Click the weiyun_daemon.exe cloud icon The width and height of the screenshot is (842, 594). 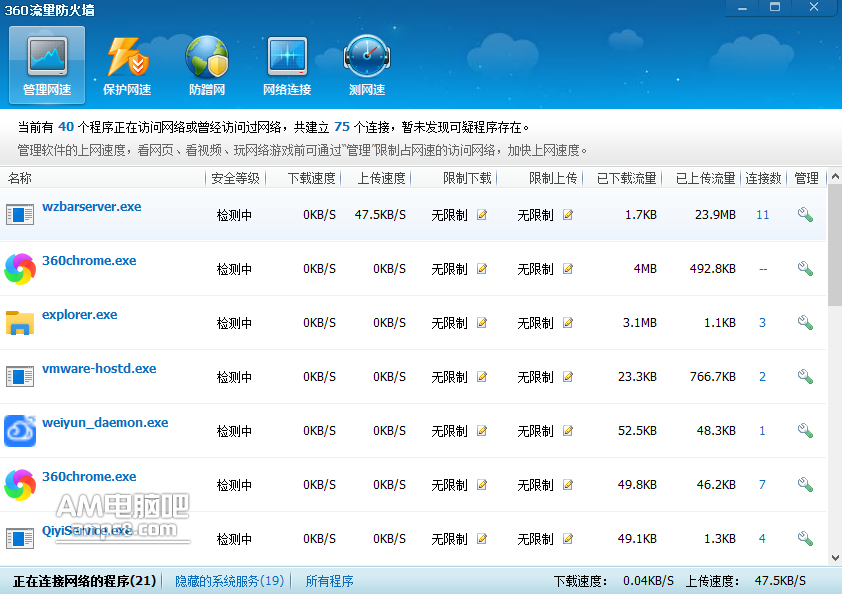coord(20,431)
